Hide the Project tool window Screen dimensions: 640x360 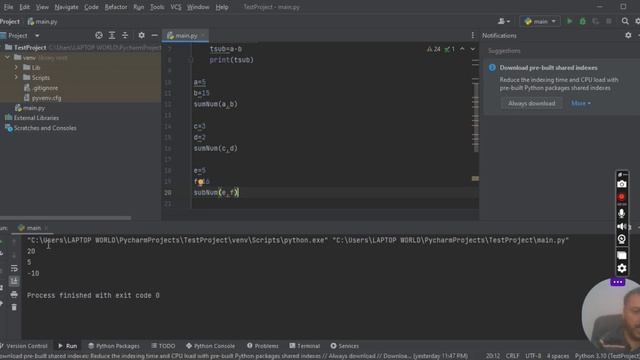pos(154,36)
